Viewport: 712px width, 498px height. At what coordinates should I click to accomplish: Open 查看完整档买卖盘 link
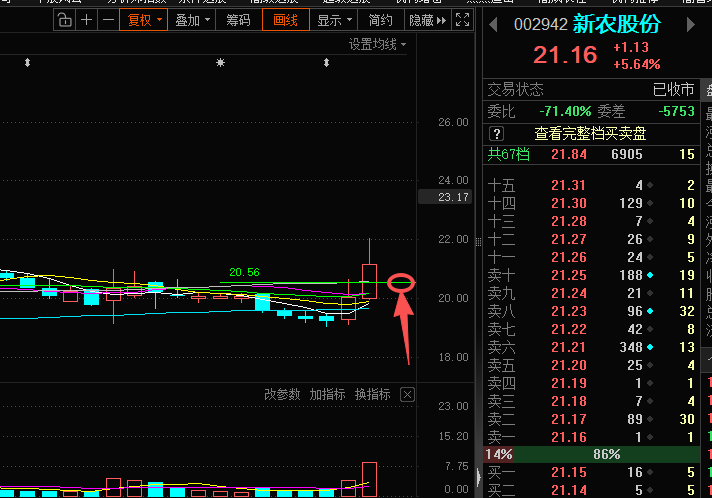pos(590,133)
